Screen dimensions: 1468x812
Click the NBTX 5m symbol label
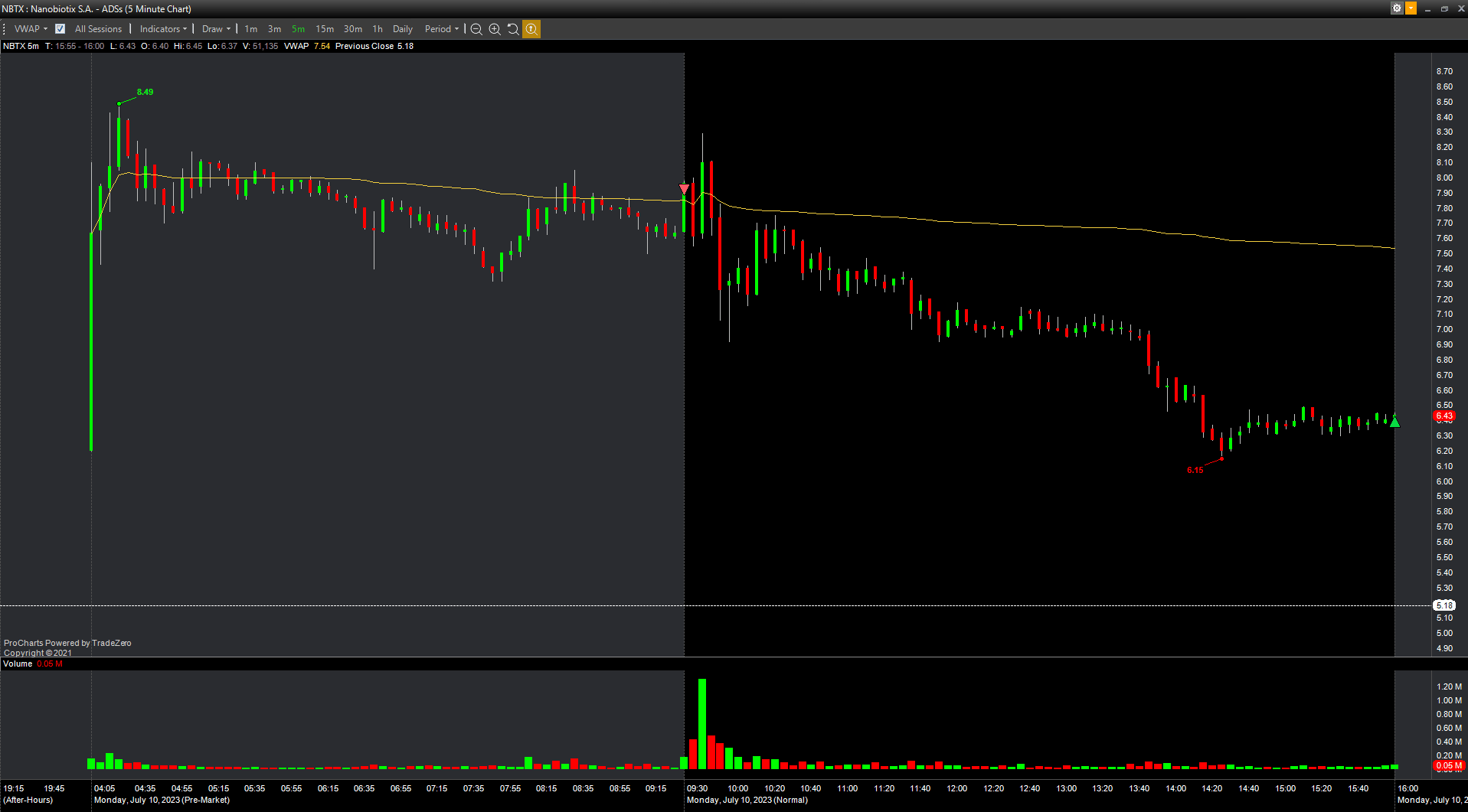click(21, 46)
